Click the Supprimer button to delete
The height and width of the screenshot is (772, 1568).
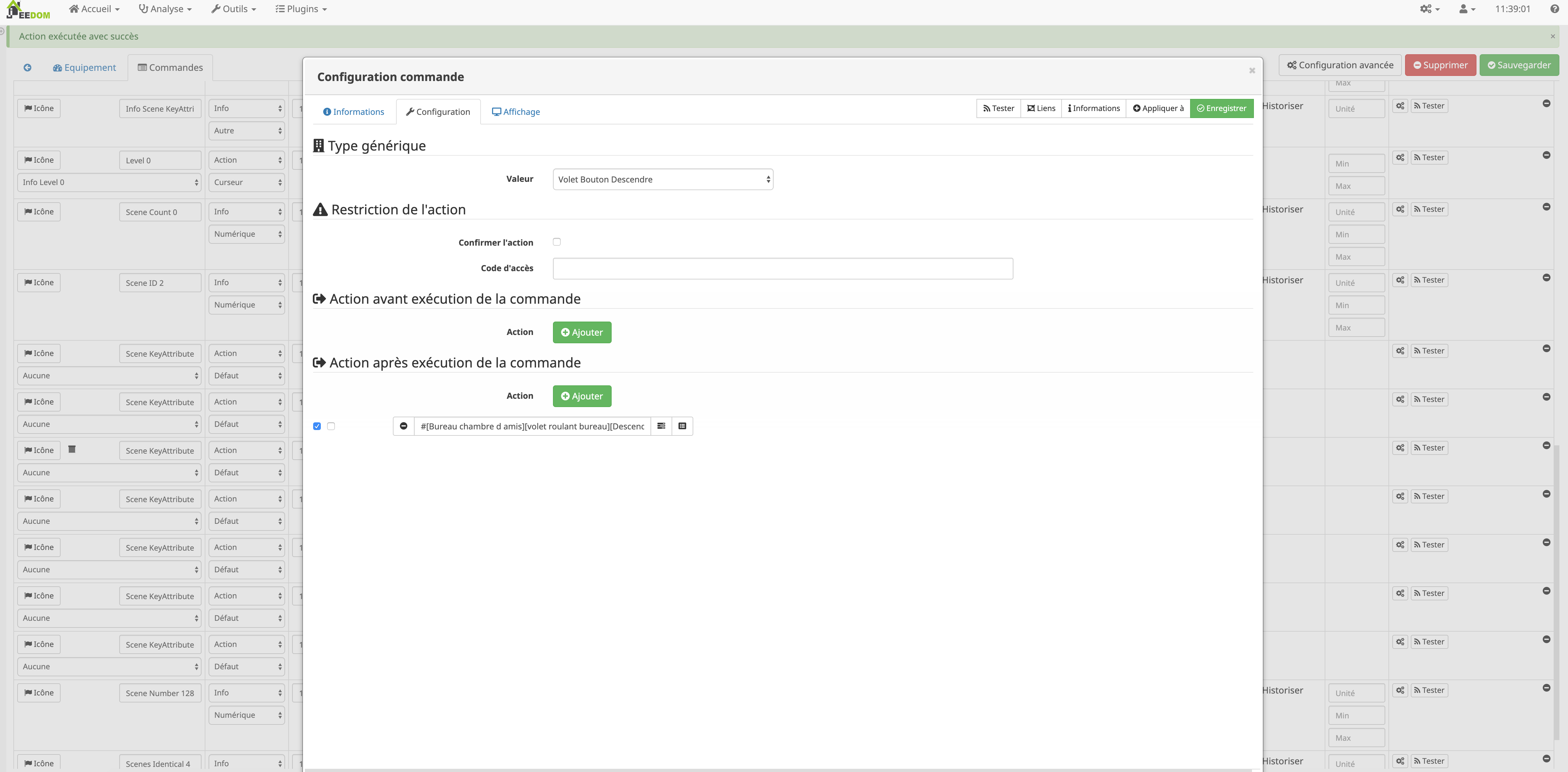coord(1441,64)
